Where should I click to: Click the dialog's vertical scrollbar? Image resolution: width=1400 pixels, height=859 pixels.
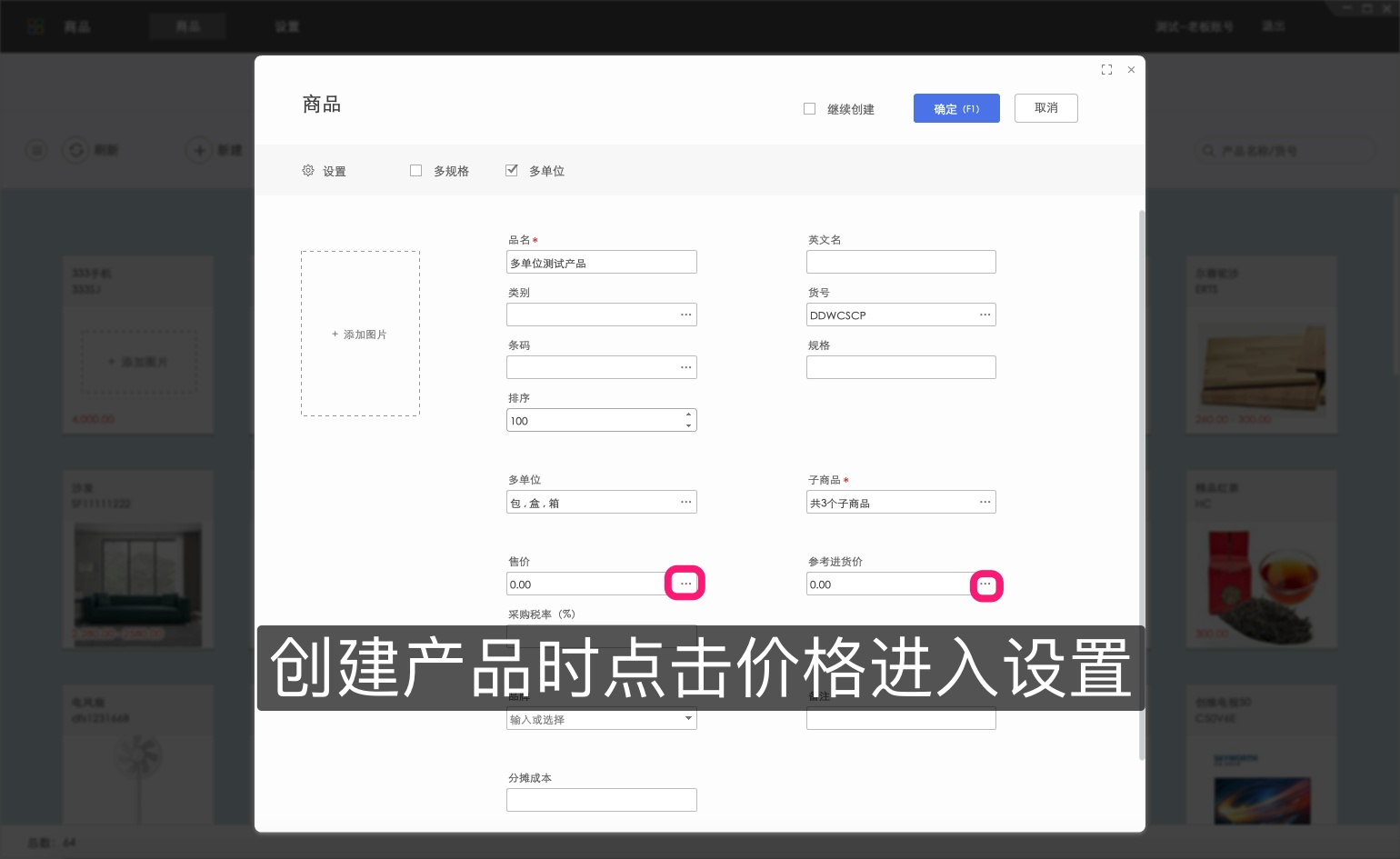tap(1142, 484)
